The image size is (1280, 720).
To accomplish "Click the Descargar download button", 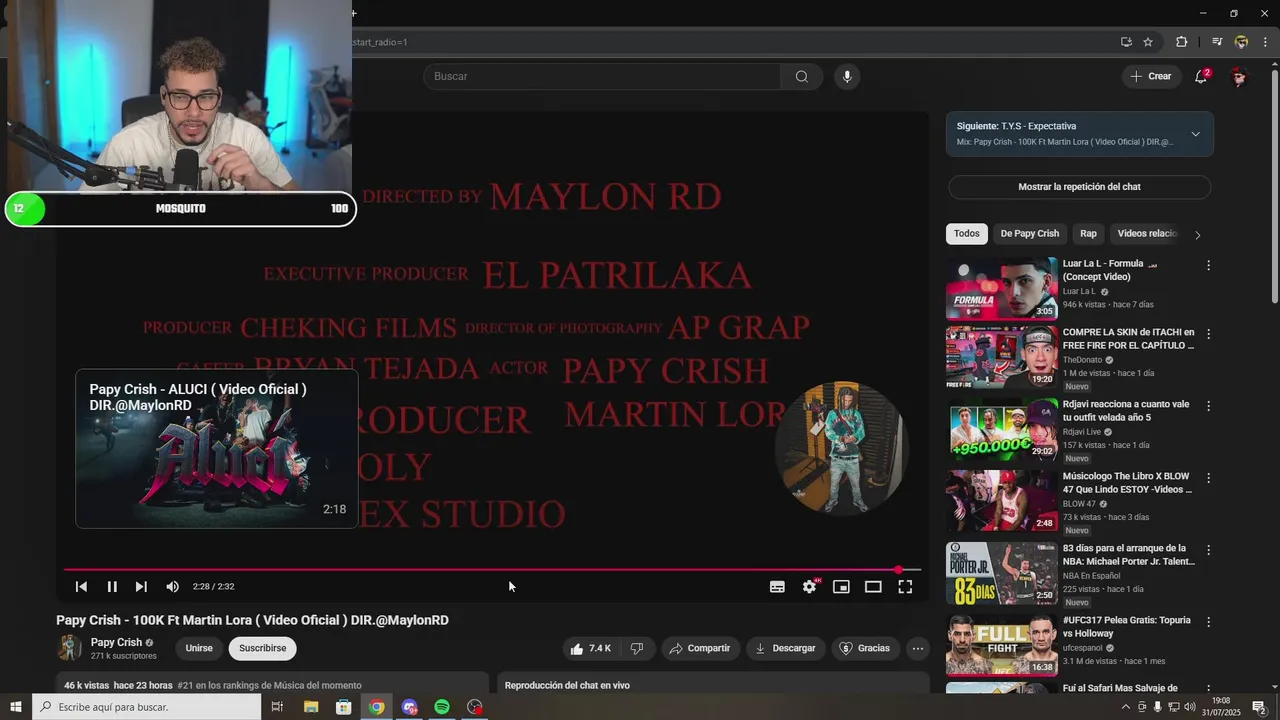I will coord(785,648).
